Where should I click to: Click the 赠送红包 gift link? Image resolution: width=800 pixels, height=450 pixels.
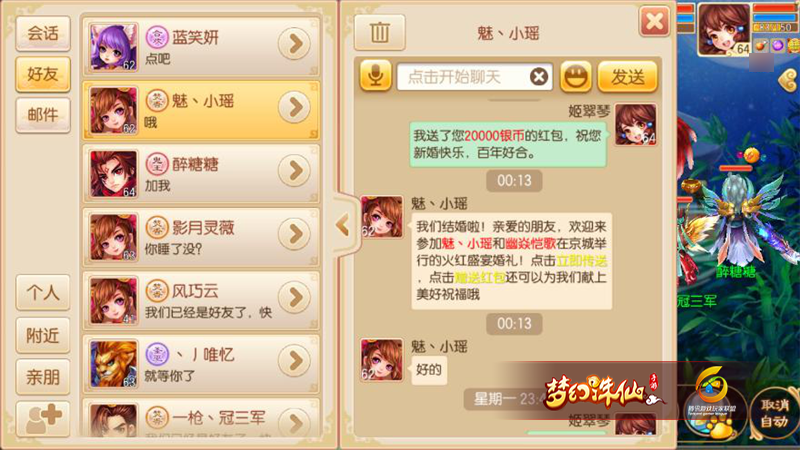point(480,278)
